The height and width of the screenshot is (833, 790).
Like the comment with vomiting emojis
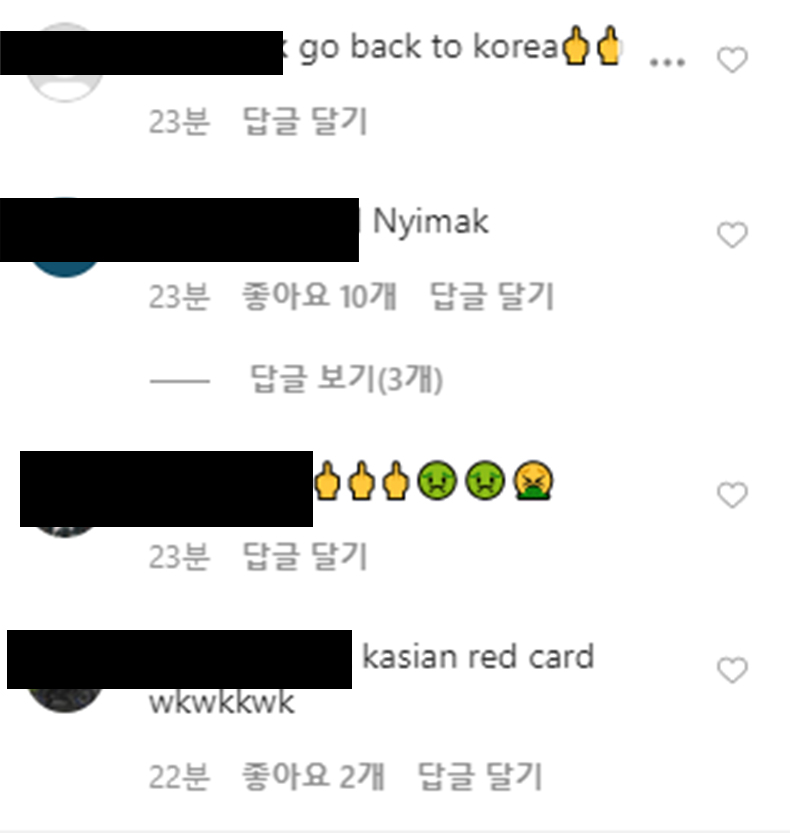point(732,495)
